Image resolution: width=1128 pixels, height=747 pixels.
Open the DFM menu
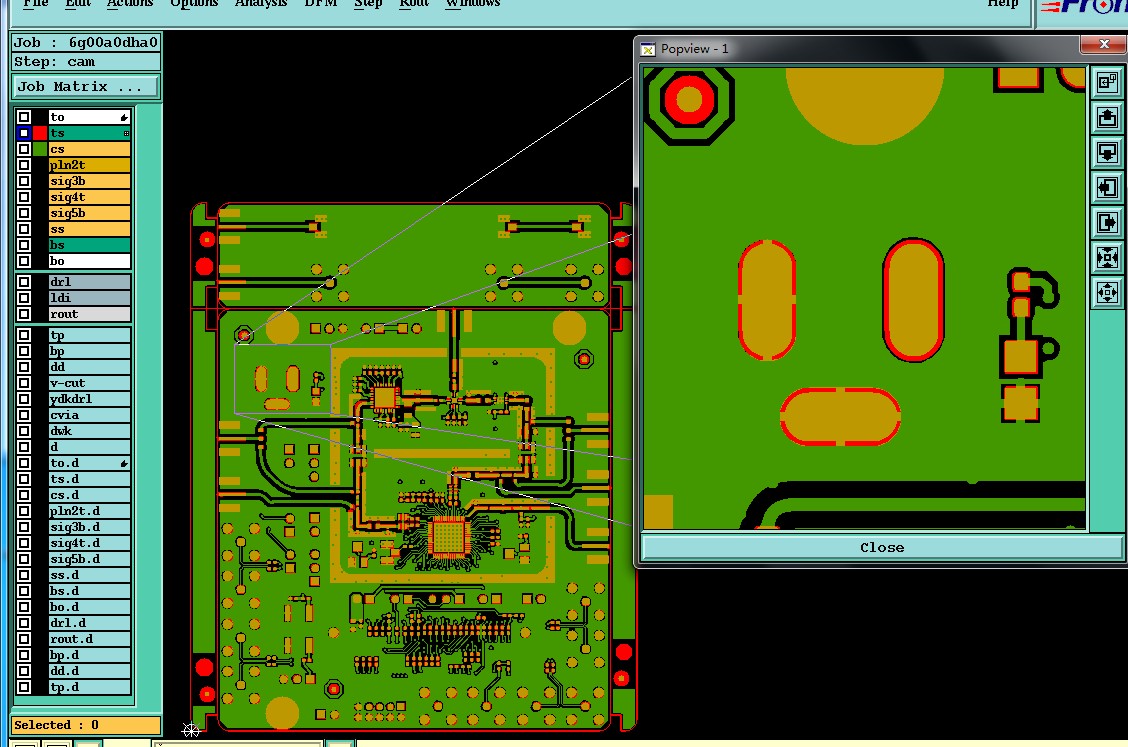coord(321,4)
